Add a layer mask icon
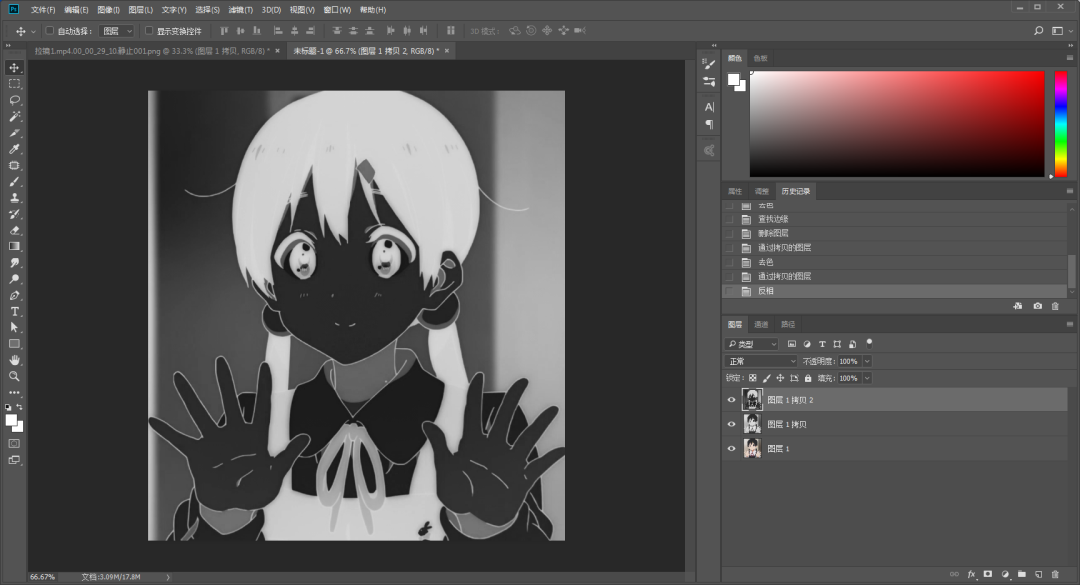The width and height of the screenshot is (1080, 585). coord(988,574)
